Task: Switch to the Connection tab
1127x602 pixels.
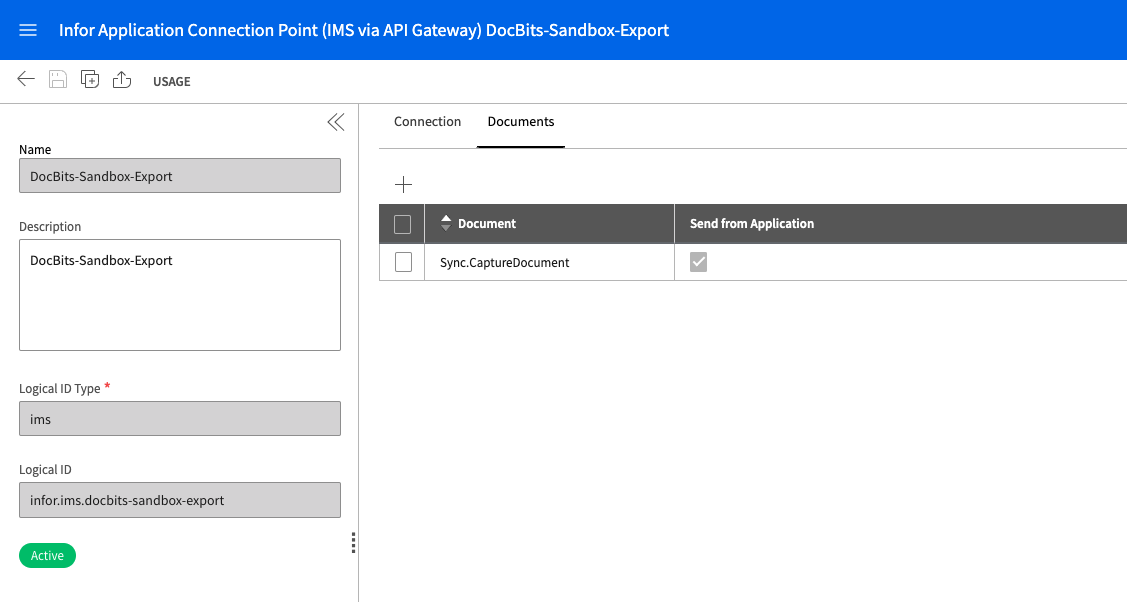Action: click(x=427, y=122)
